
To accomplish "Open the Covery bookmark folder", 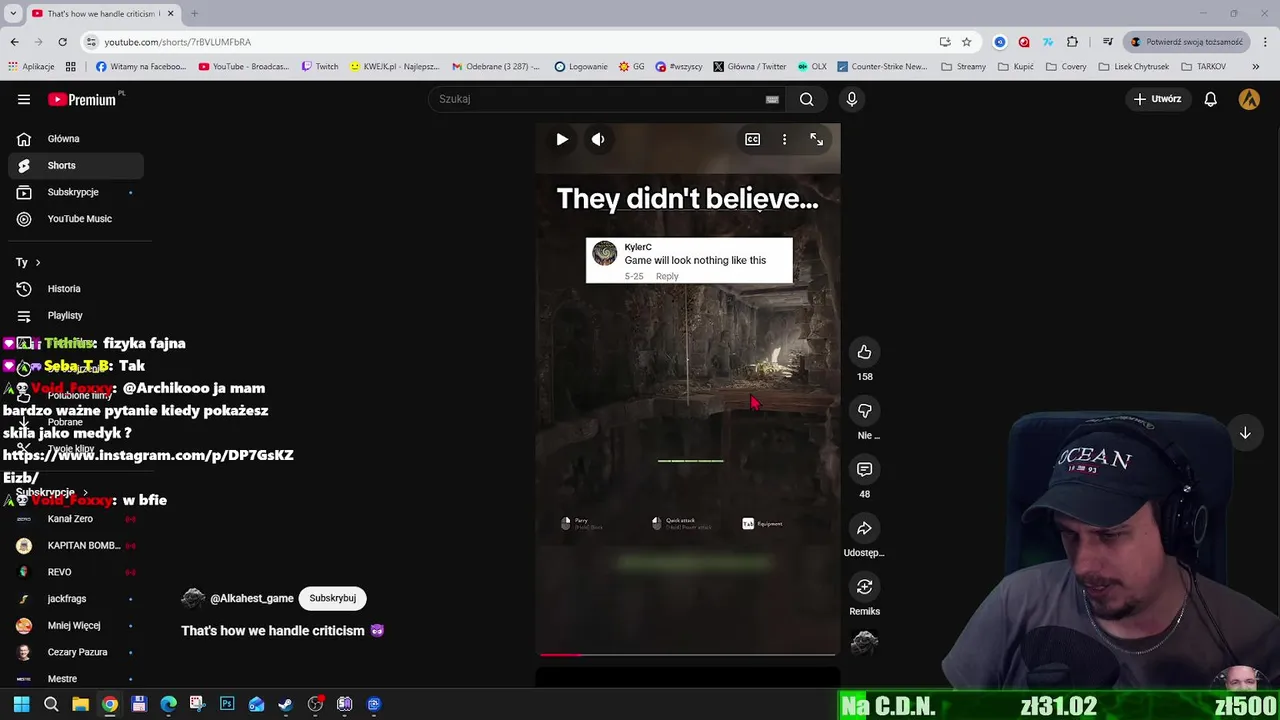I will coord(1067,67).
